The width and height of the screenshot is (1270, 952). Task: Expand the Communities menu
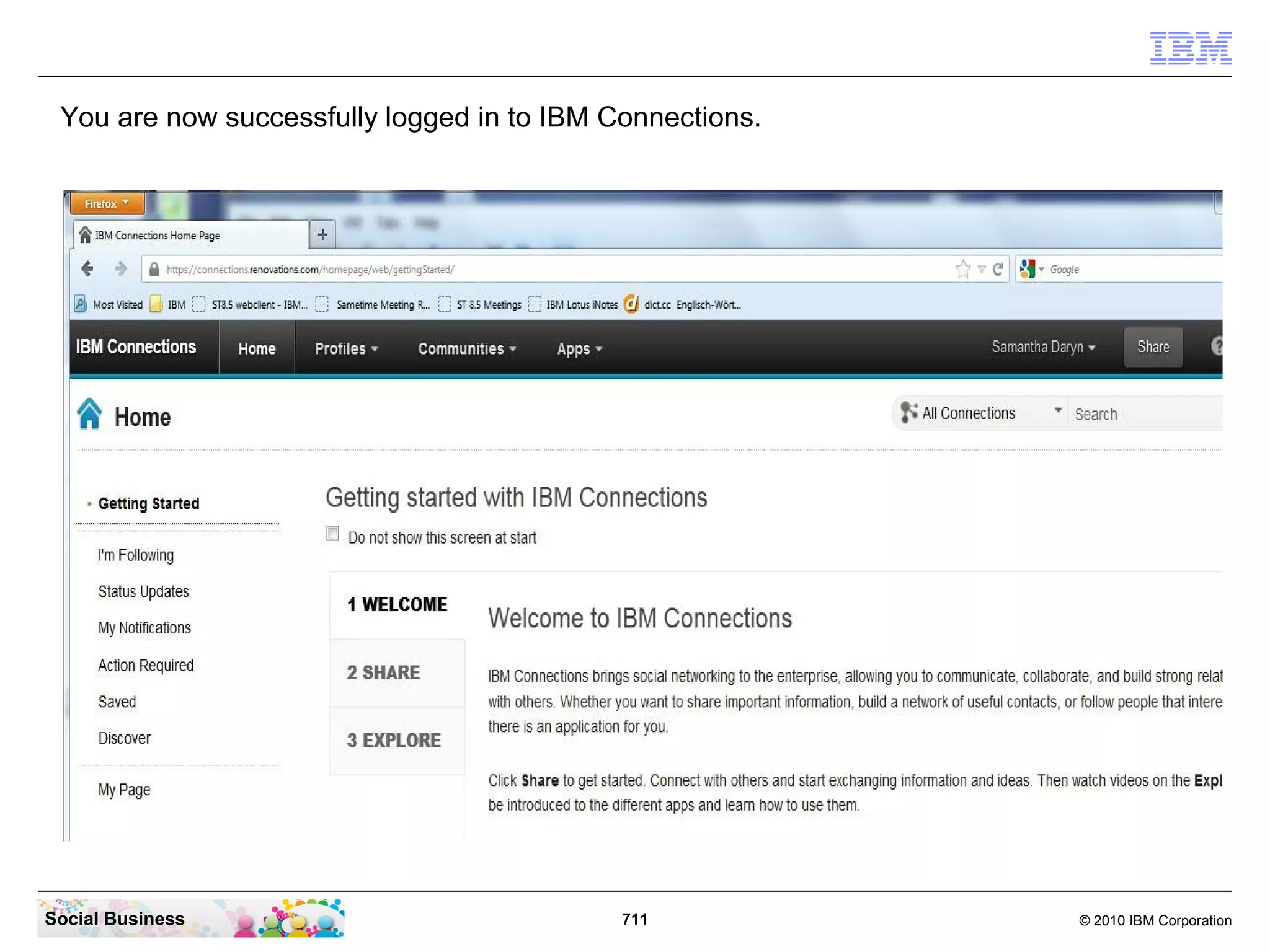467,348
